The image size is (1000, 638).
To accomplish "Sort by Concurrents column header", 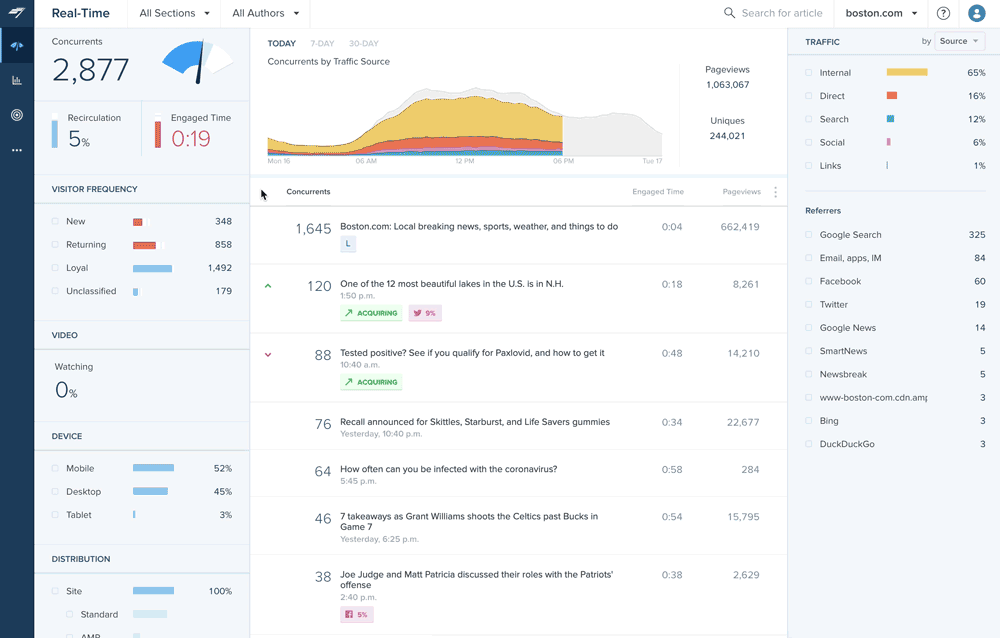I will point(308,191).
